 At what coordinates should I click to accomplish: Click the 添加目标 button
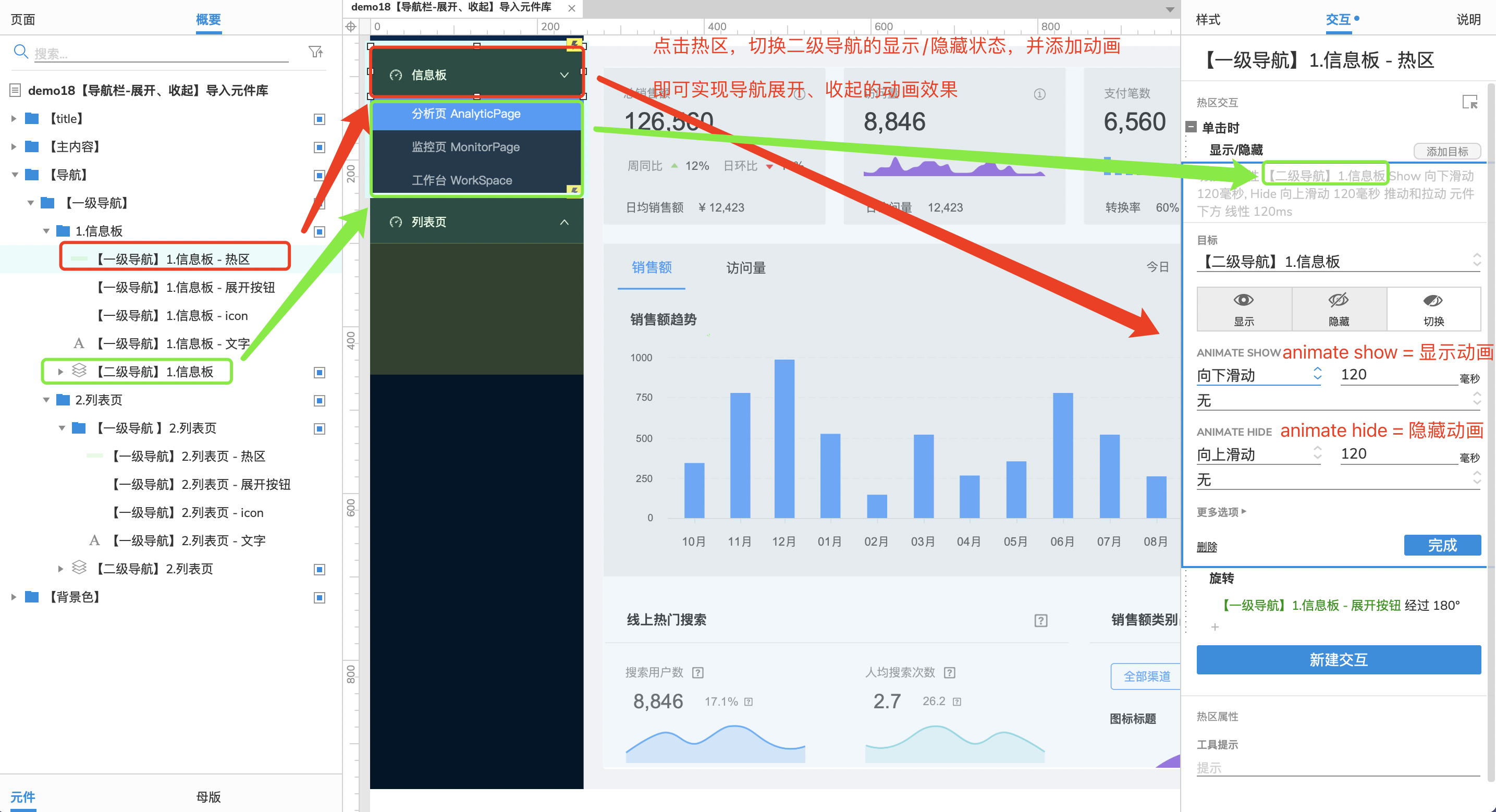pyautogui.click(x=1446, y=151)
